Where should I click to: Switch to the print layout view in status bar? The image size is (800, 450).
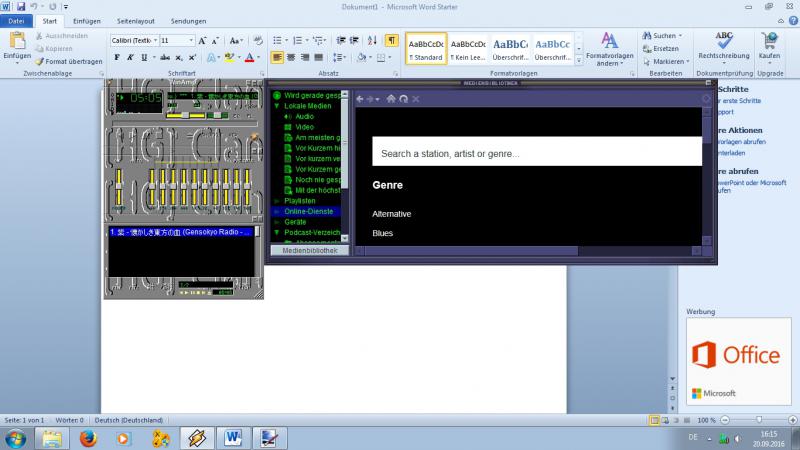(x=654, y=420)
